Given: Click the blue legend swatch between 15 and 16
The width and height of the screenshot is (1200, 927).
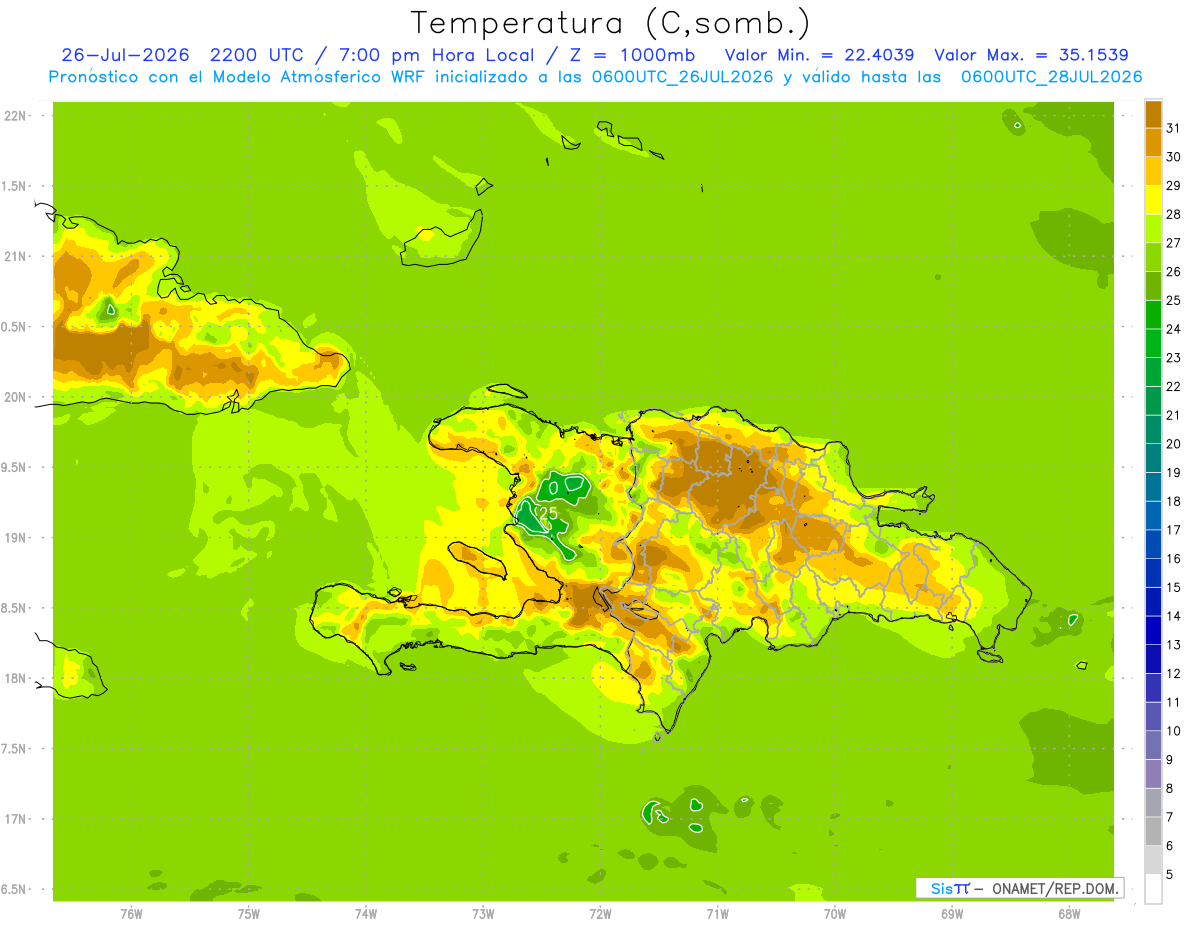Looking at the screenshot, I should [x=1153, y=573].
